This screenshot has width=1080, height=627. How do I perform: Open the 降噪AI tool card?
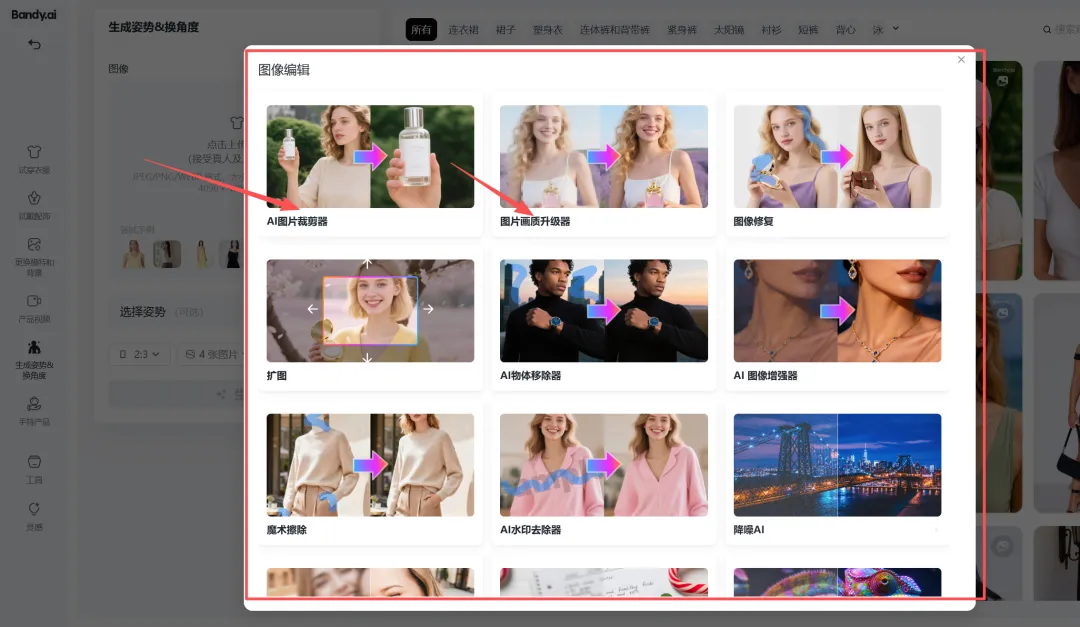point(837,475)
